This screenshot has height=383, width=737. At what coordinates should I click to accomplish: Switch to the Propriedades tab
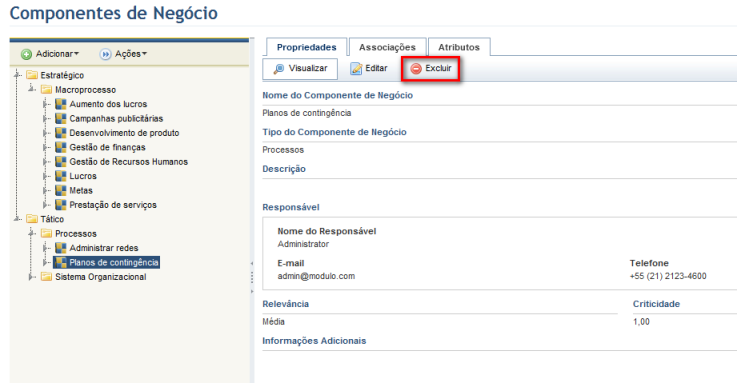tap(306, 47)
